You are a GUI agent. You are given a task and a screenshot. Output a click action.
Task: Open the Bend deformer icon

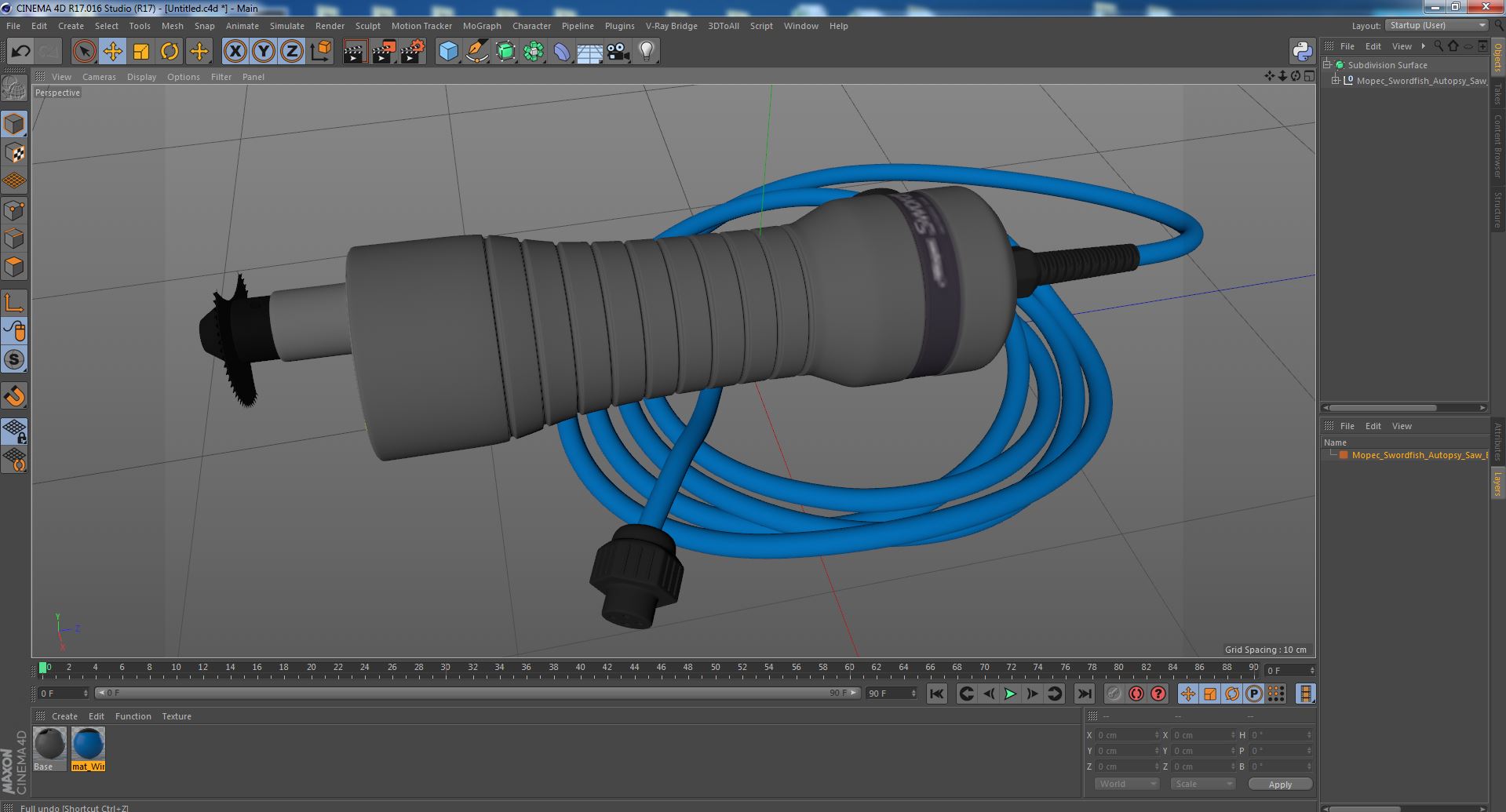(x=562, y=52)
